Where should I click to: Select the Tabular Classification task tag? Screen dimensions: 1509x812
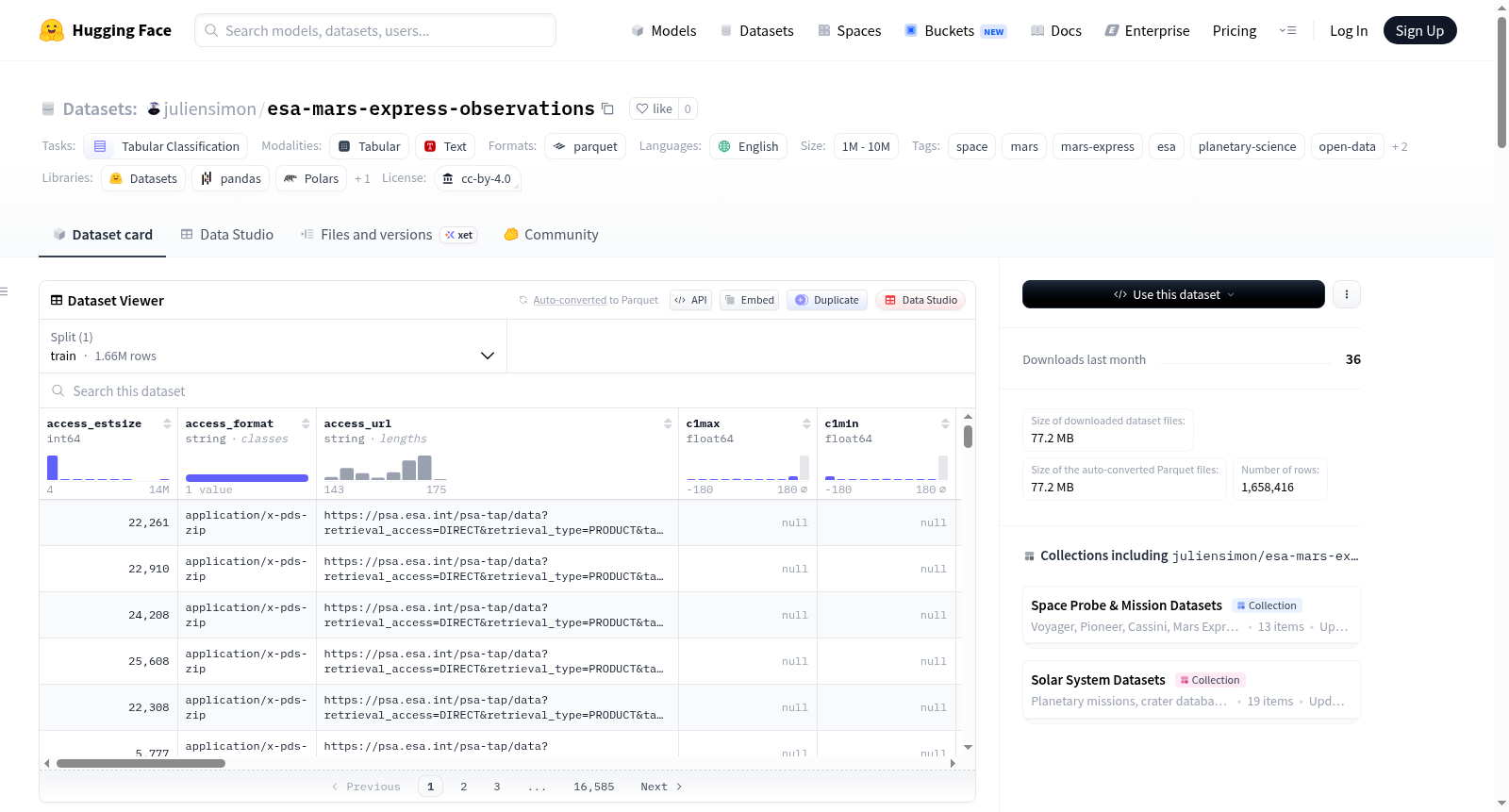[166, 146]
